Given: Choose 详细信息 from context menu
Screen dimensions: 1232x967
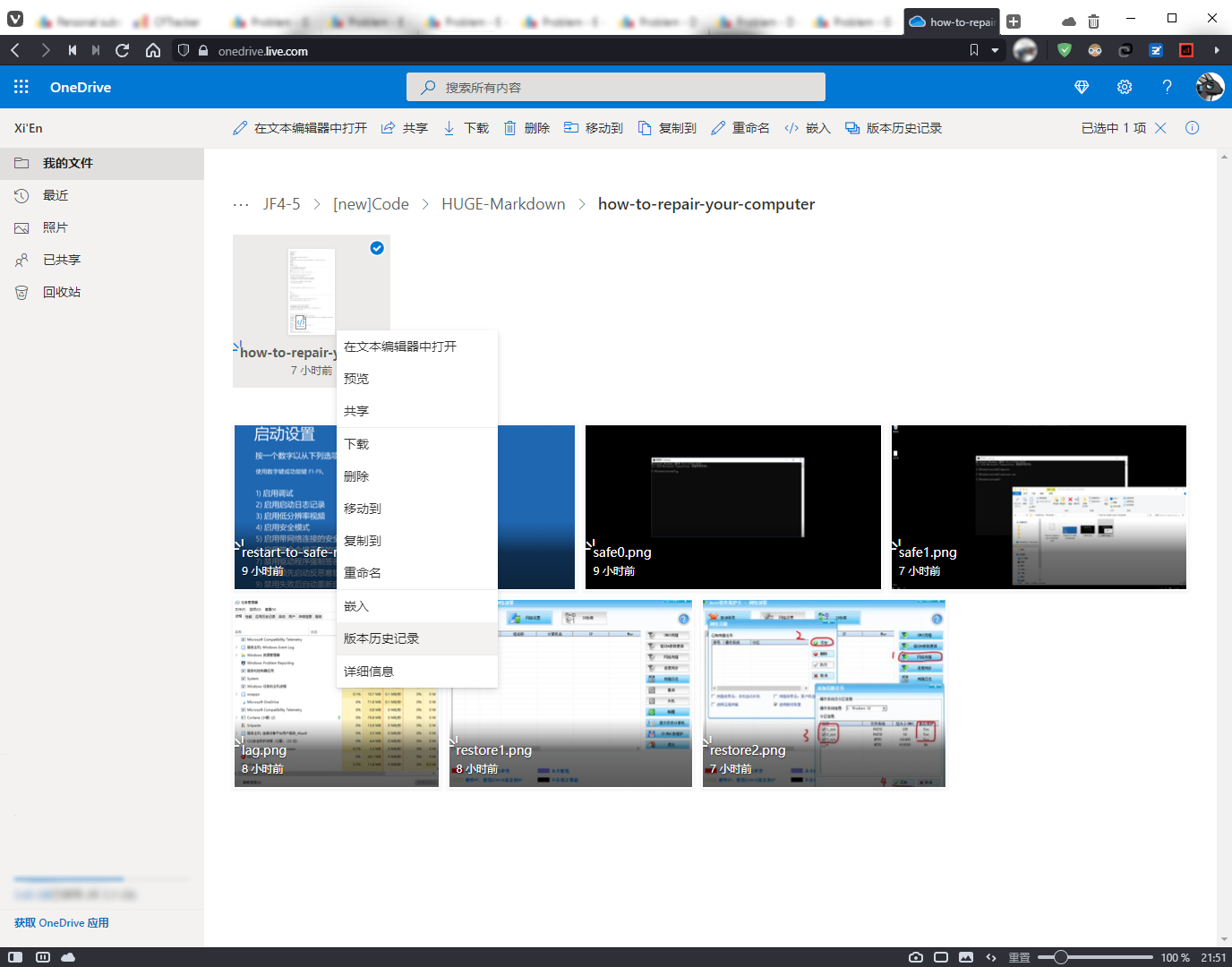Looking at the screenshot, I should [x=417, y=672].
